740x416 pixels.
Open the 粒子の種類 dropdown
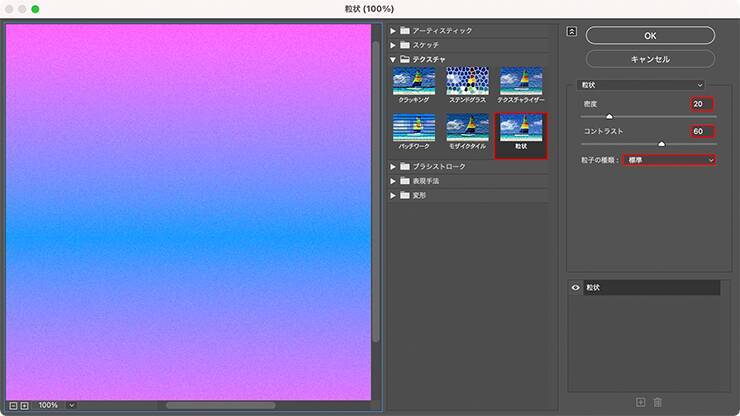(x=668, y=159)
